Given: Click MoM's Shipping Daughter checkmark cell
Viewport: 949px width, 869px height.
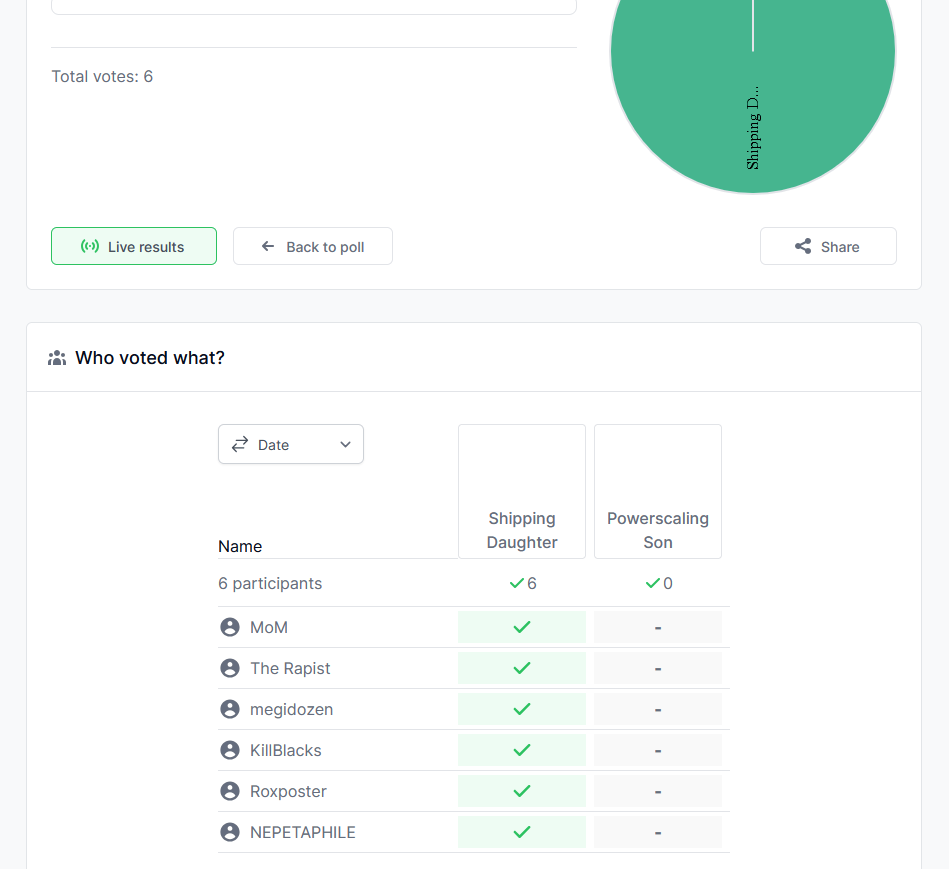Looking at the screenshot, I should 521,627.
